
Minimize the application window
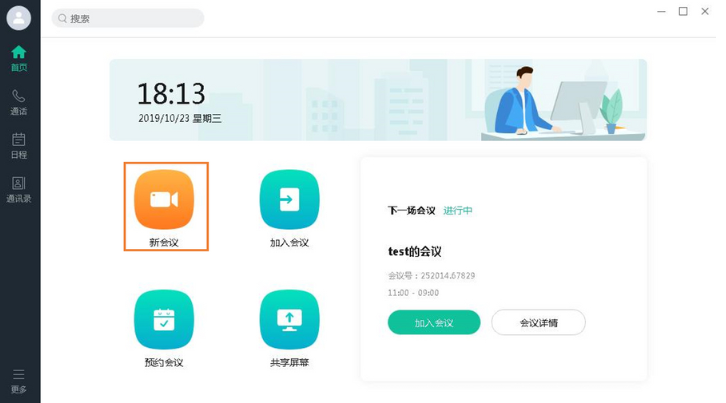pos(660,12)
